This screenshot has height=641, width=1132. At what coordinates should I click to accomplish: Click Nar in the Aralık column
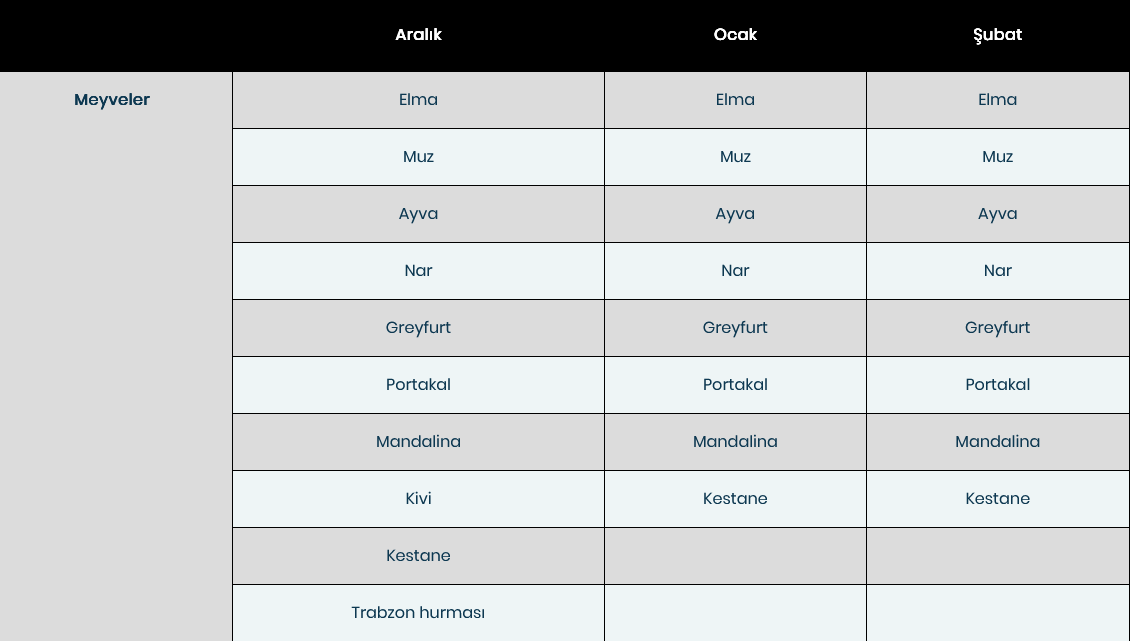[x=418, y=271]
